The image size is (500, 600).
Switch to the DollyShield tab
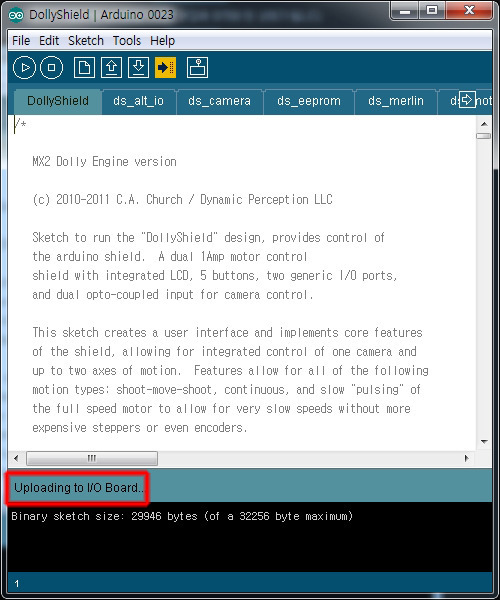click(x=58, y=101)
